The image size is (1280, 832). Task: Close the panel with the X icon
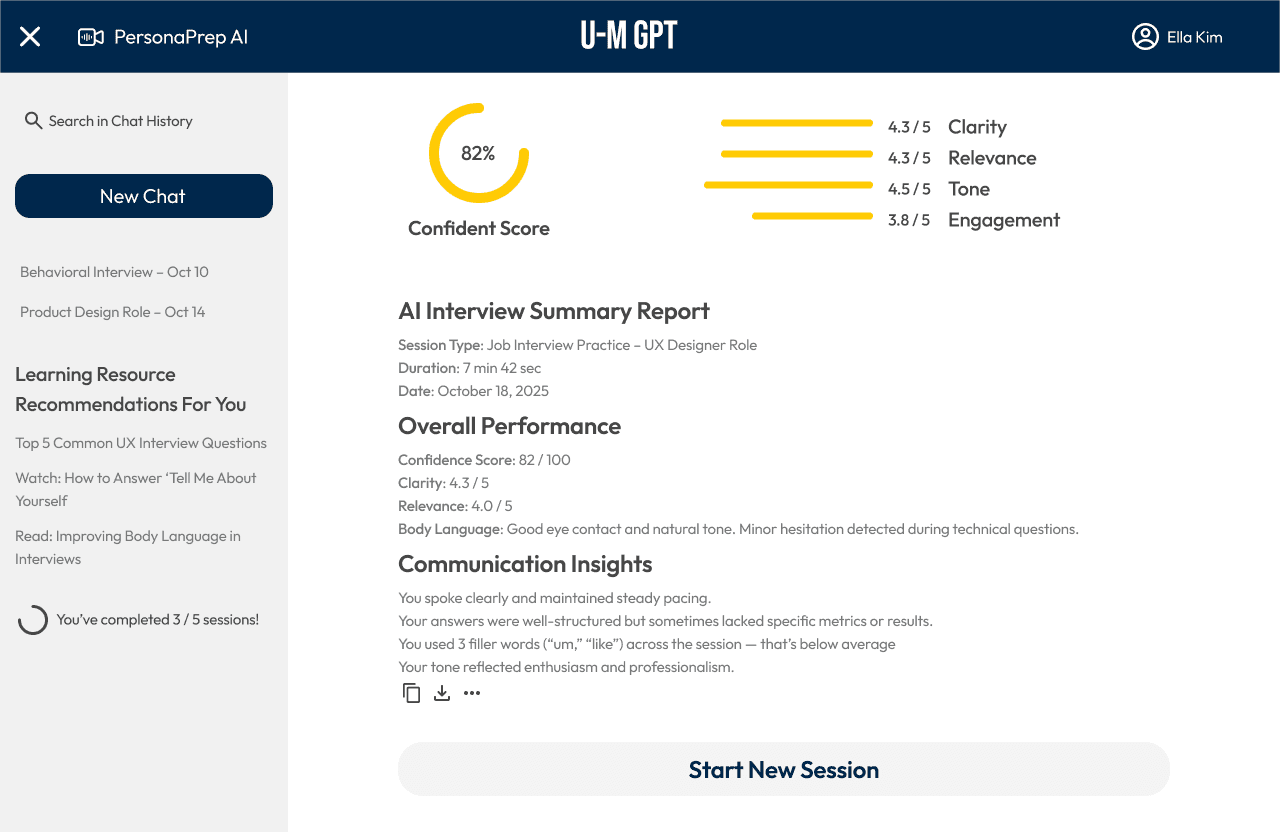30,37
